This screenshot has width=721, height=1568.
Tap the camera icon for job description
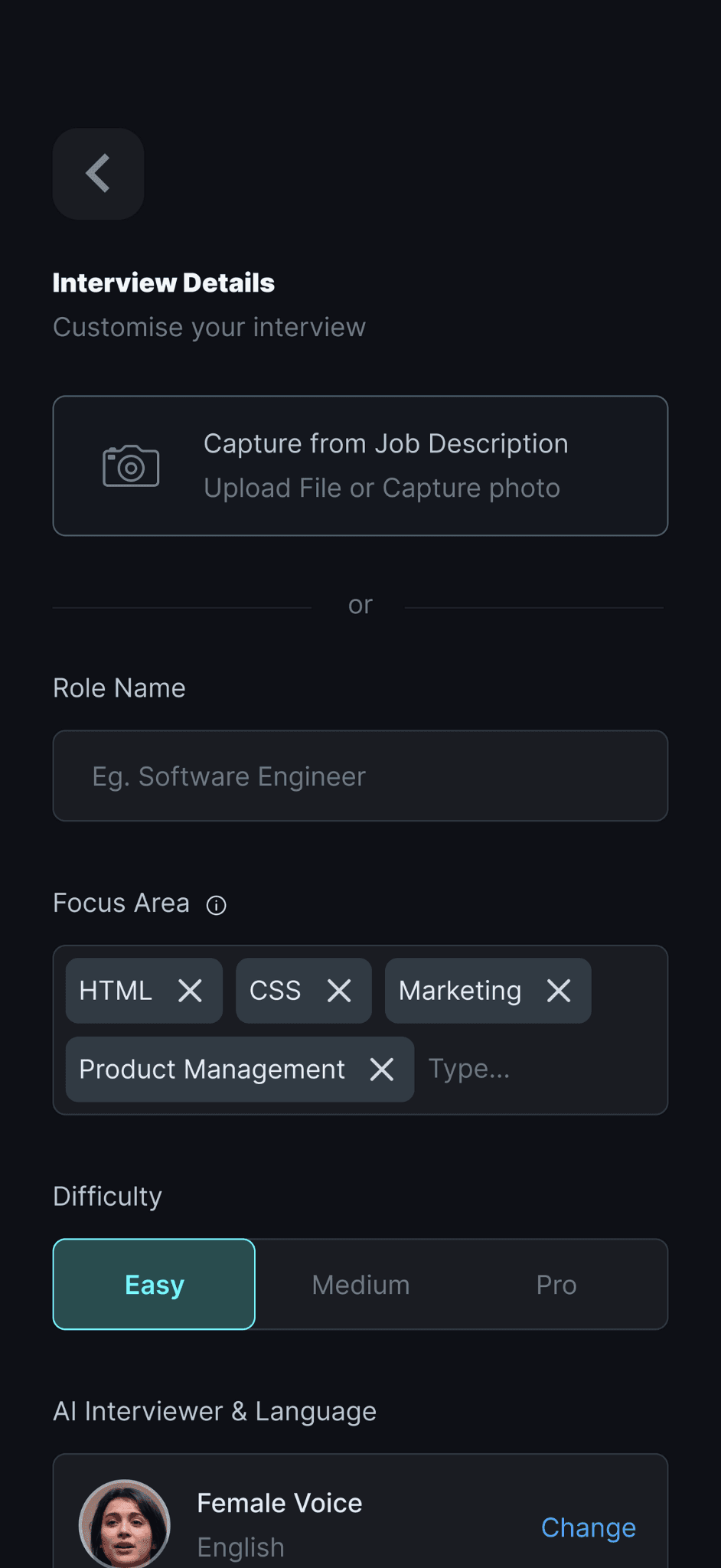point(131,465)
